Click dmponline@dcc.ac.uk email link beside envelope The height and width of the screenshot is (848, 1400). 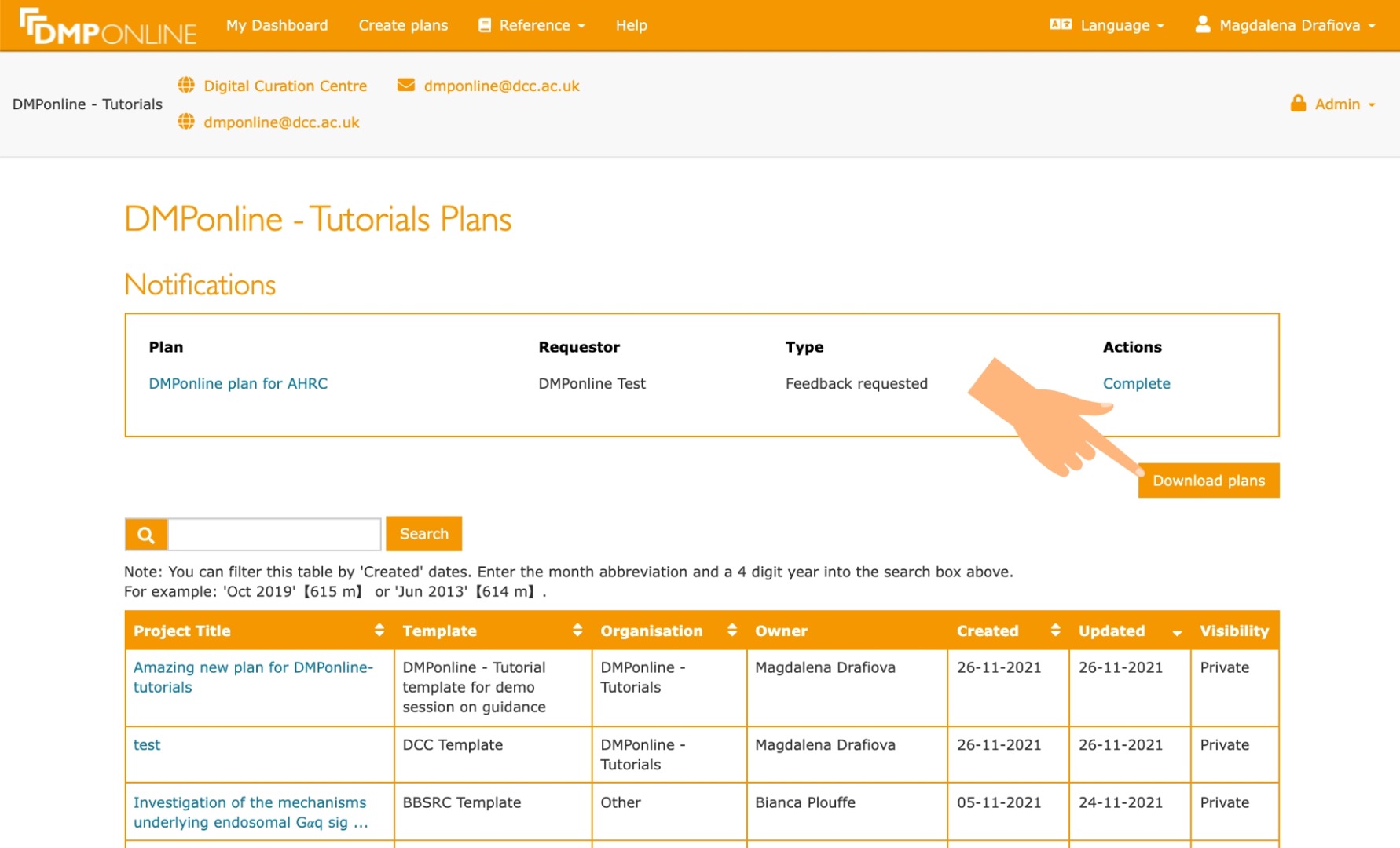tap(501, 86)
